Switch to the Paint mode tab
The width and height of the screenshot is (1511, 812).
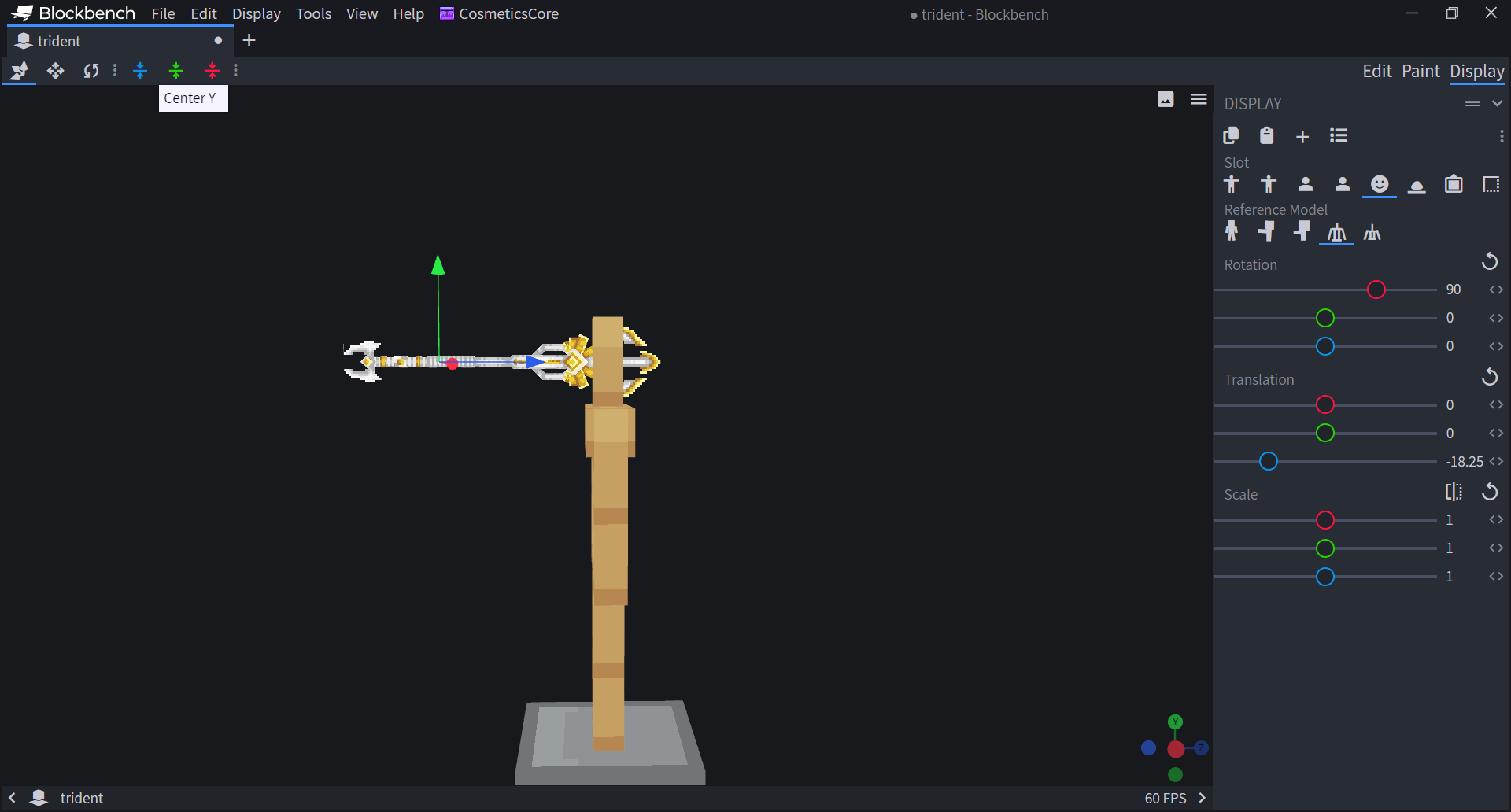[1420, 71]
